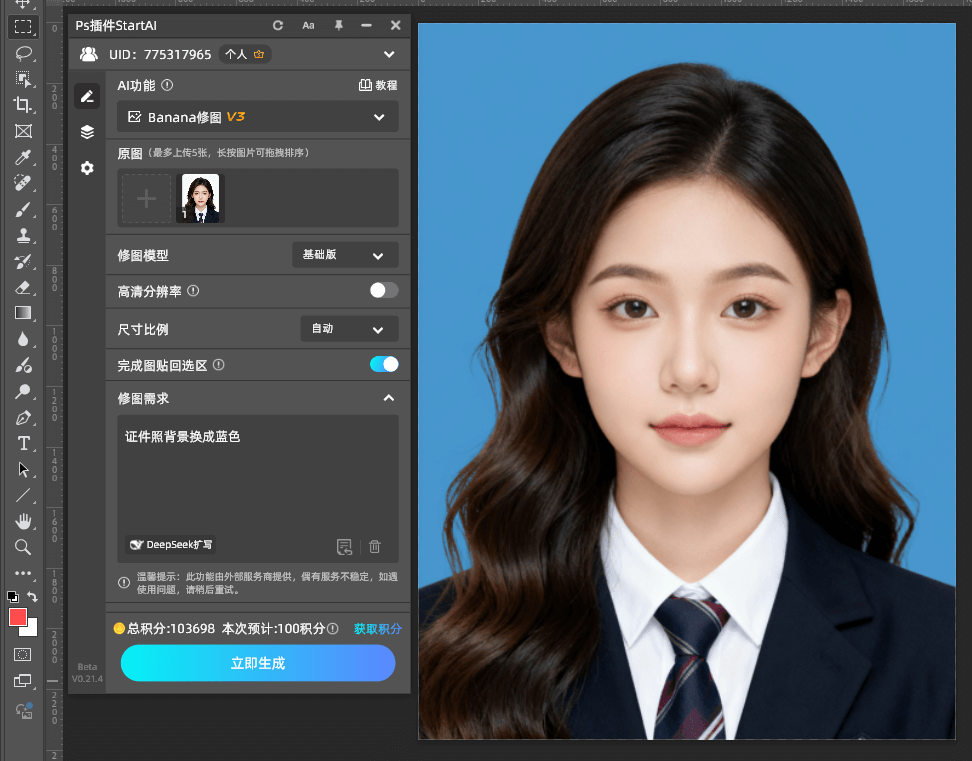Choose the Type tool
Image resolution: width=972 pixels, height=761 pixels.
(x=22, y=443)
